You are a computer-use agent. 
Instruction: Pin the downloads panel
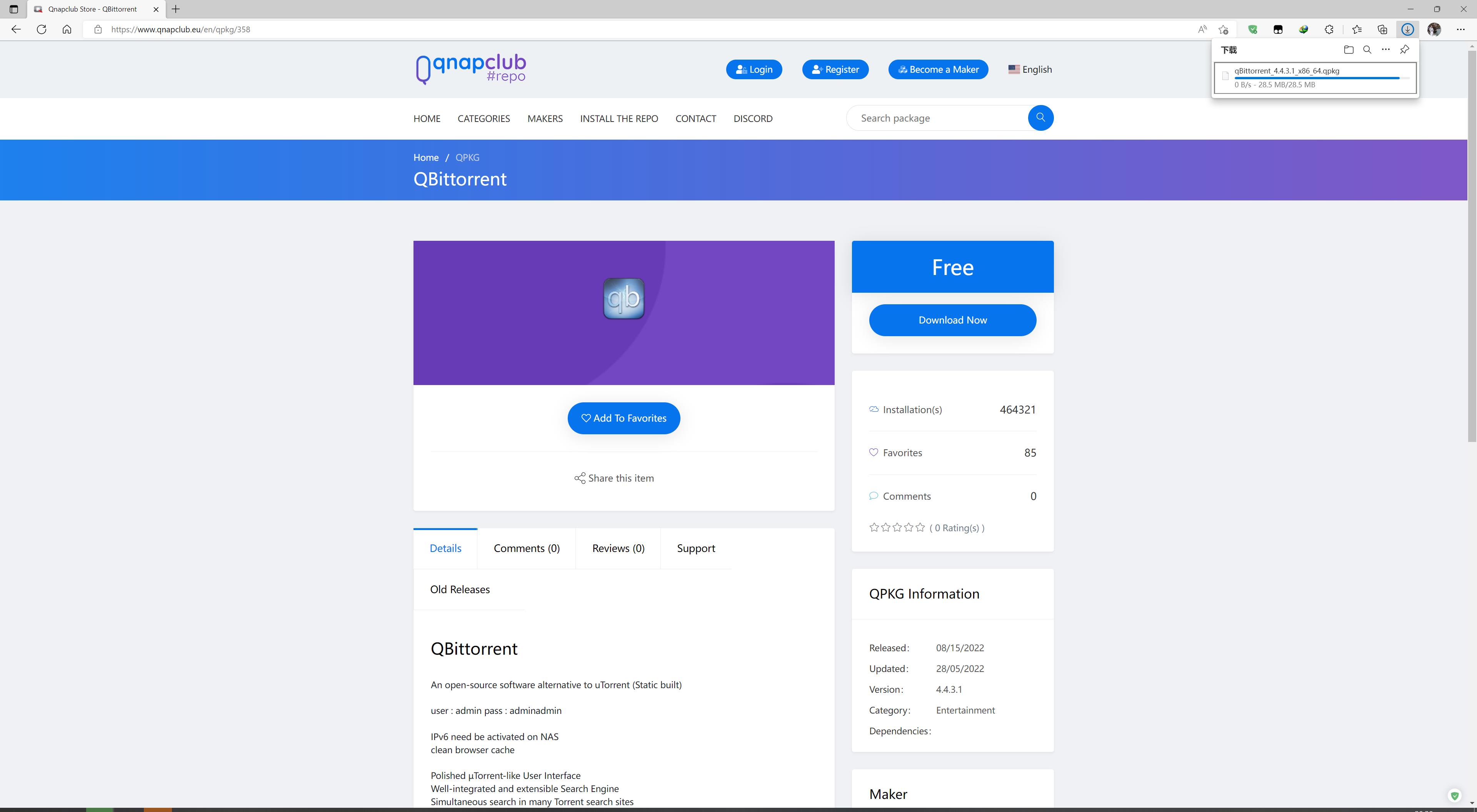1404,50
